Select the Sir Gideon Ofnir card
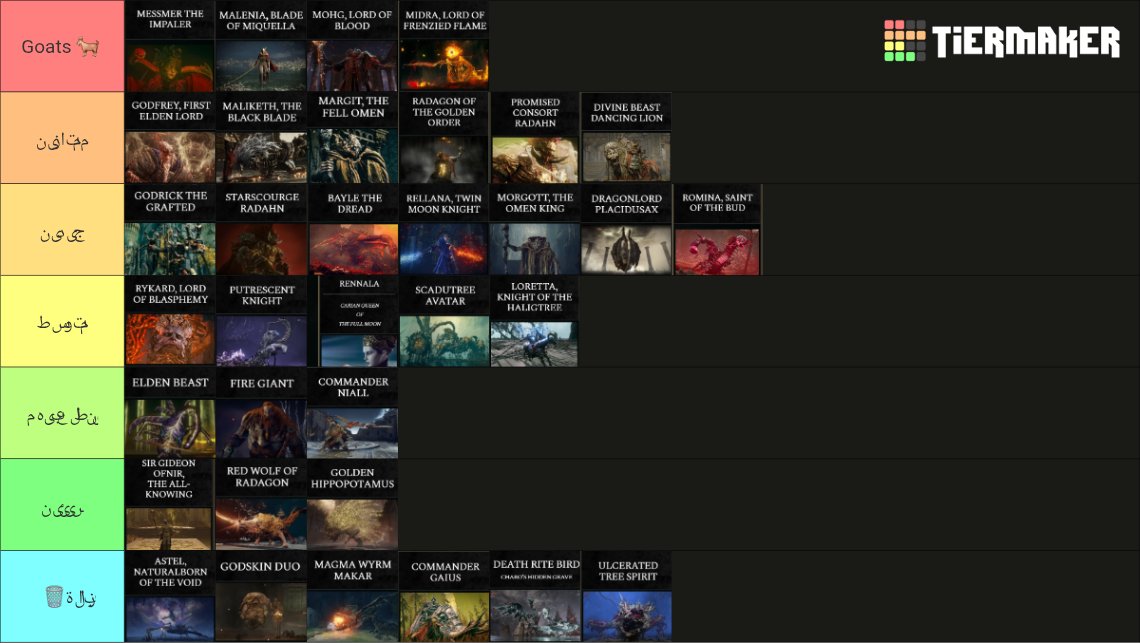The height and width of the screenshot is (643, 1140). point(169,504)
